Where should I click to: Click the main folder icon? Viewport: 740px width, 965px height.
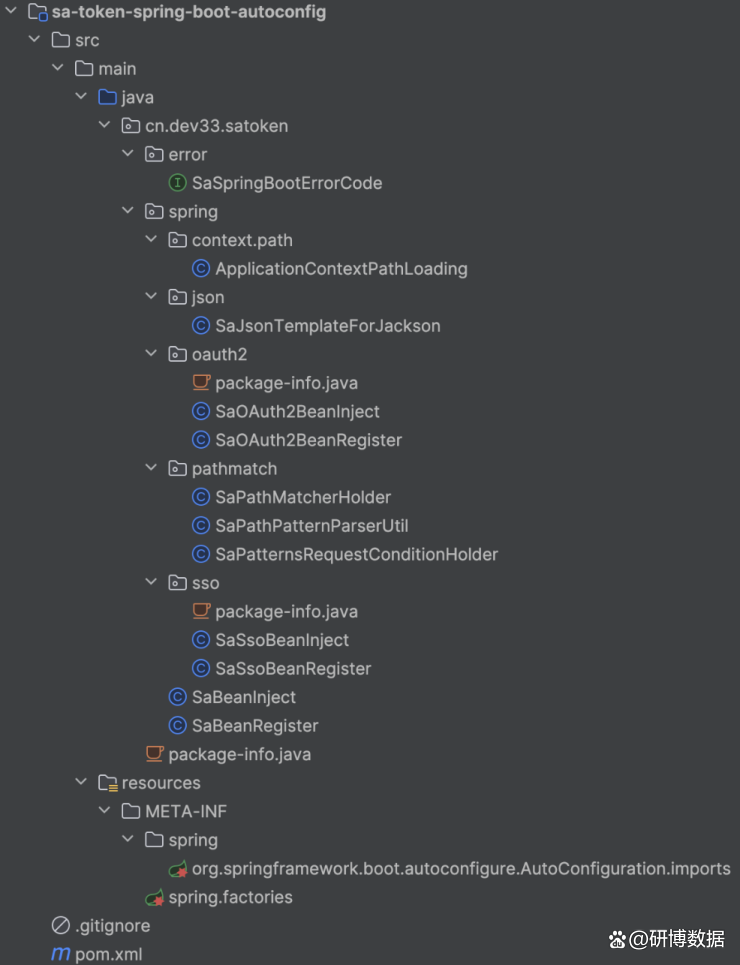click(84, 68)
